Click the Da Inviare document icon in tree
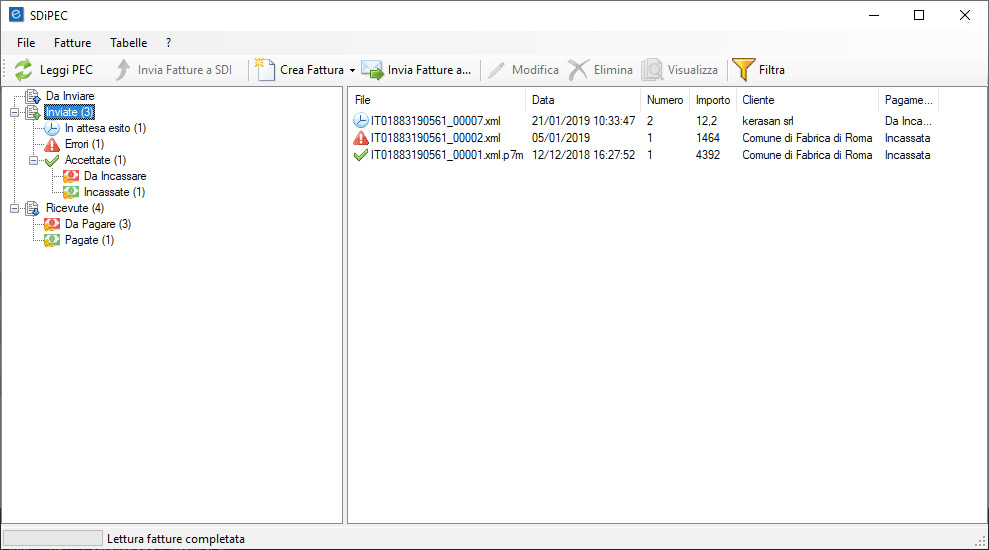This screenshot has width=989, height=550. click(32, 97)
